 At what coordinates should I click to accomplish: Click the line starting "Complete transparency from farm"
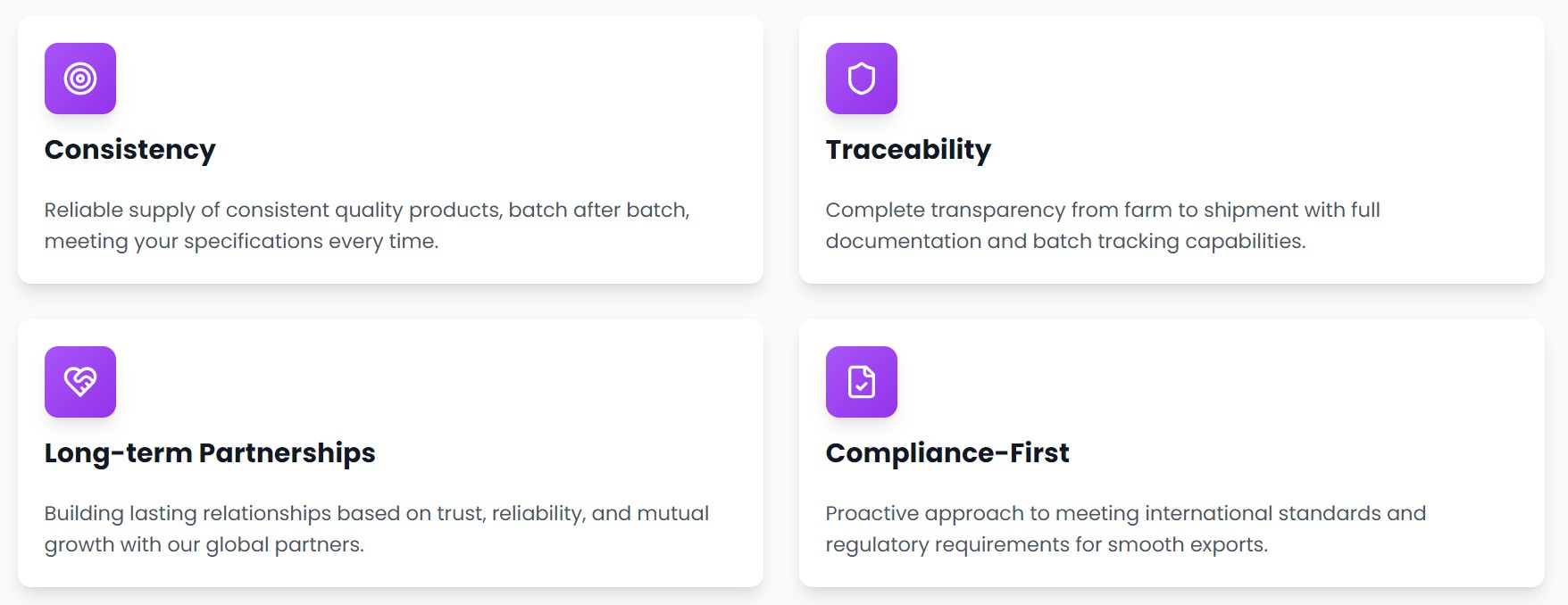[1103, 210]
